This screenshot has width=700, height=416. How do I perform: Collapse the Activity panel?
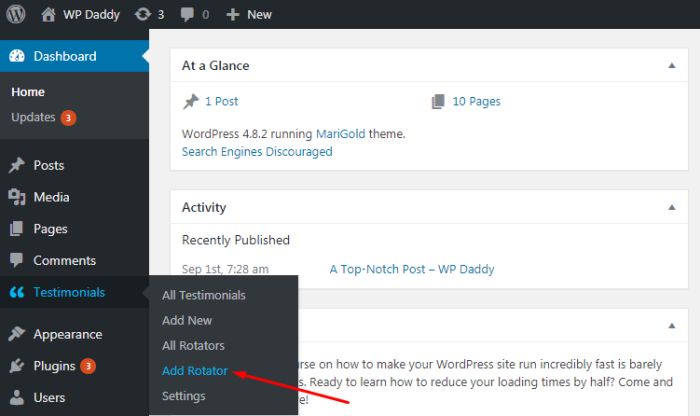click(x=671, y=207)
